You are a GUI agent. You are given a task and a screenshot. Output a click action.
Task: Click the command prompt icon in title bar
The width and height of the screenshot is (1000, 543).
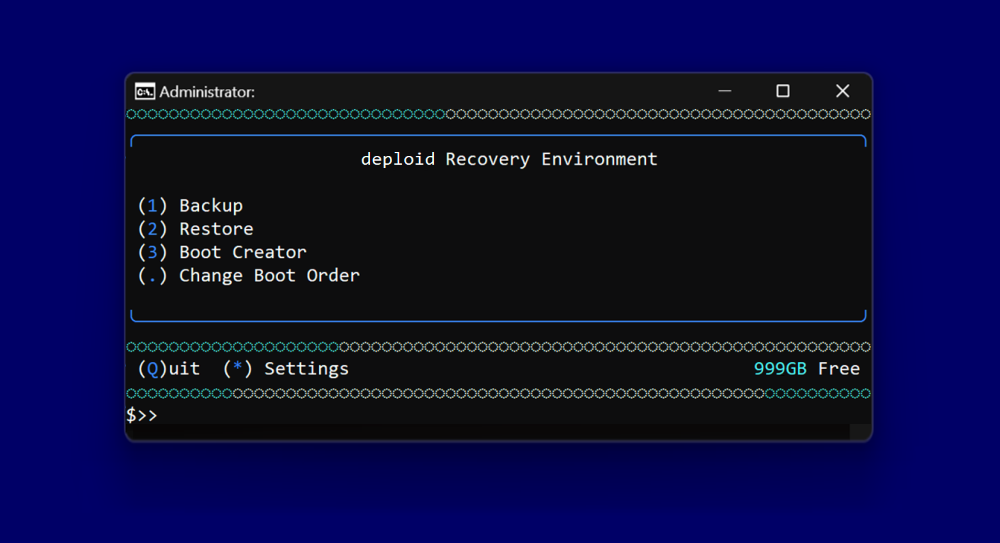145,92
